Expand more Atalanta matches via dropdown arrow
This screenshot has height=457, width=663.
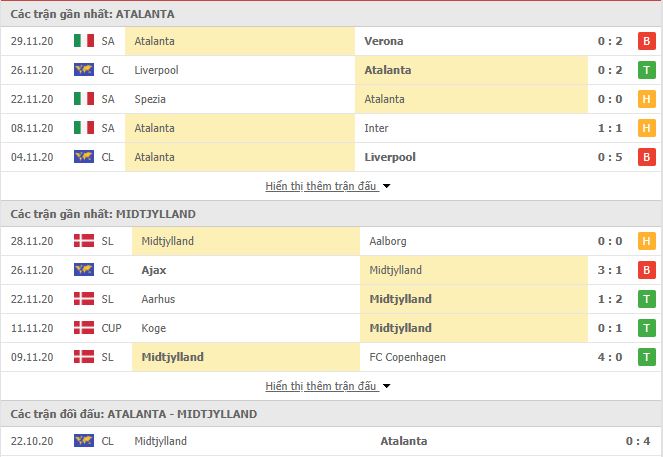(386, 186)
